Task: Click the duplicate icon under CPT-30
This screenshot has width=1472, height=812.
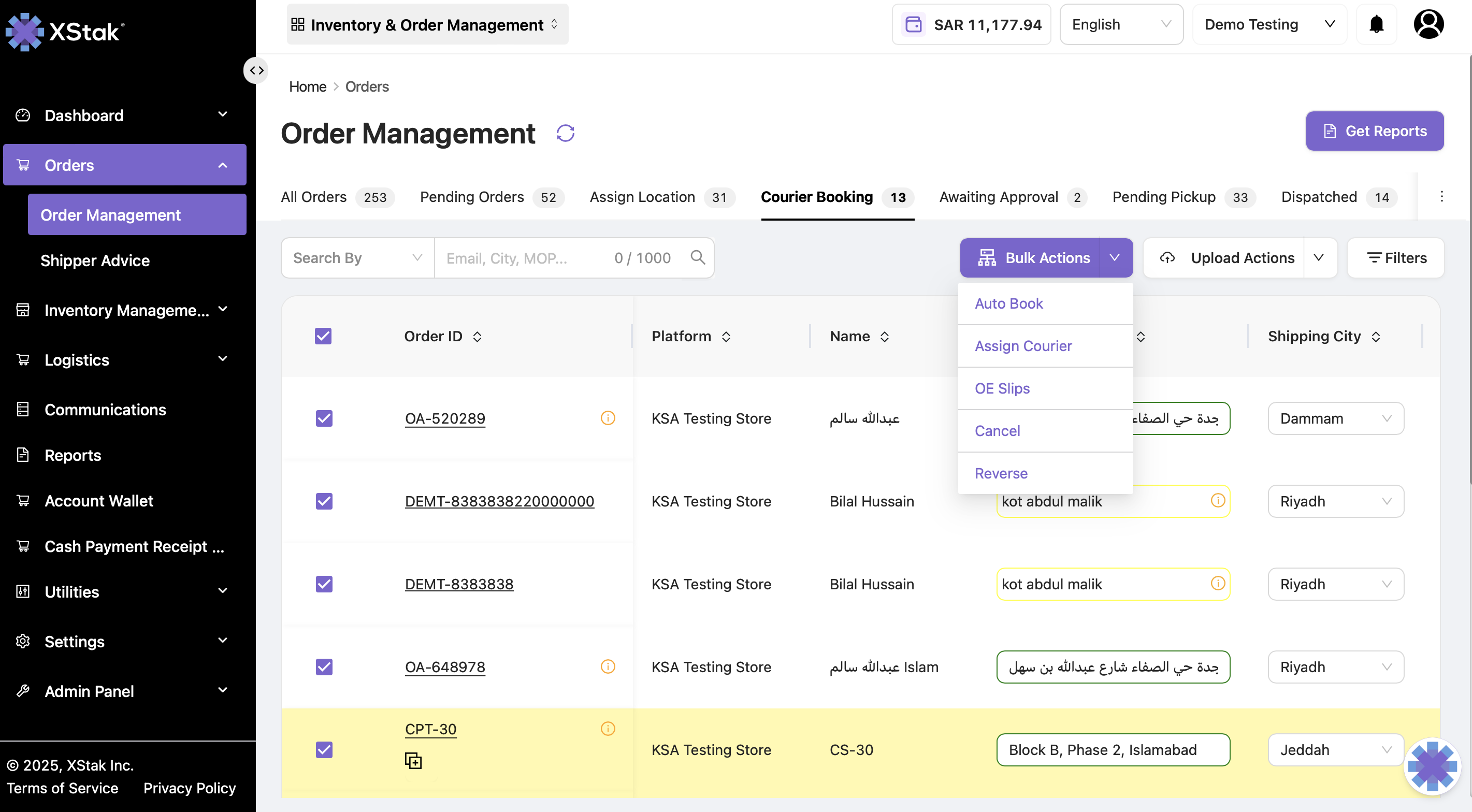Action: [x=413, y=761]
